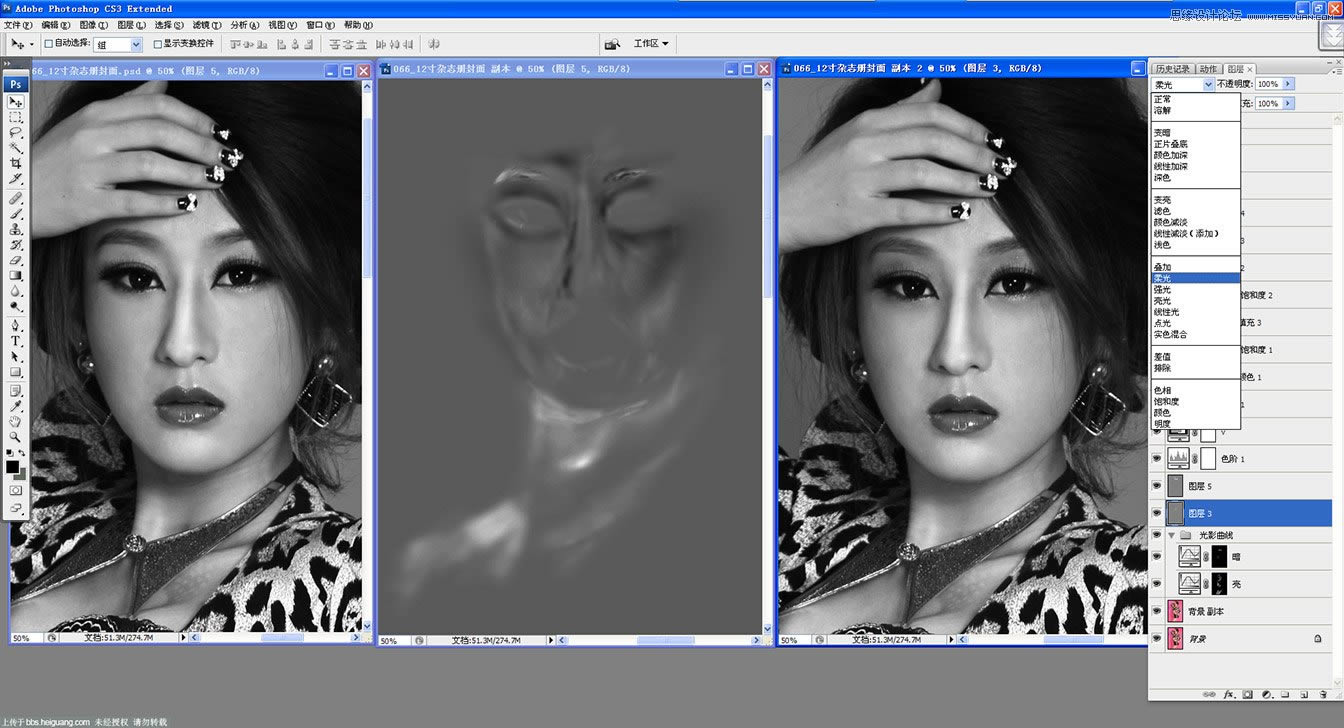Select the Path Selection tool
1344x728 pixels.
[x=16, y=356]
